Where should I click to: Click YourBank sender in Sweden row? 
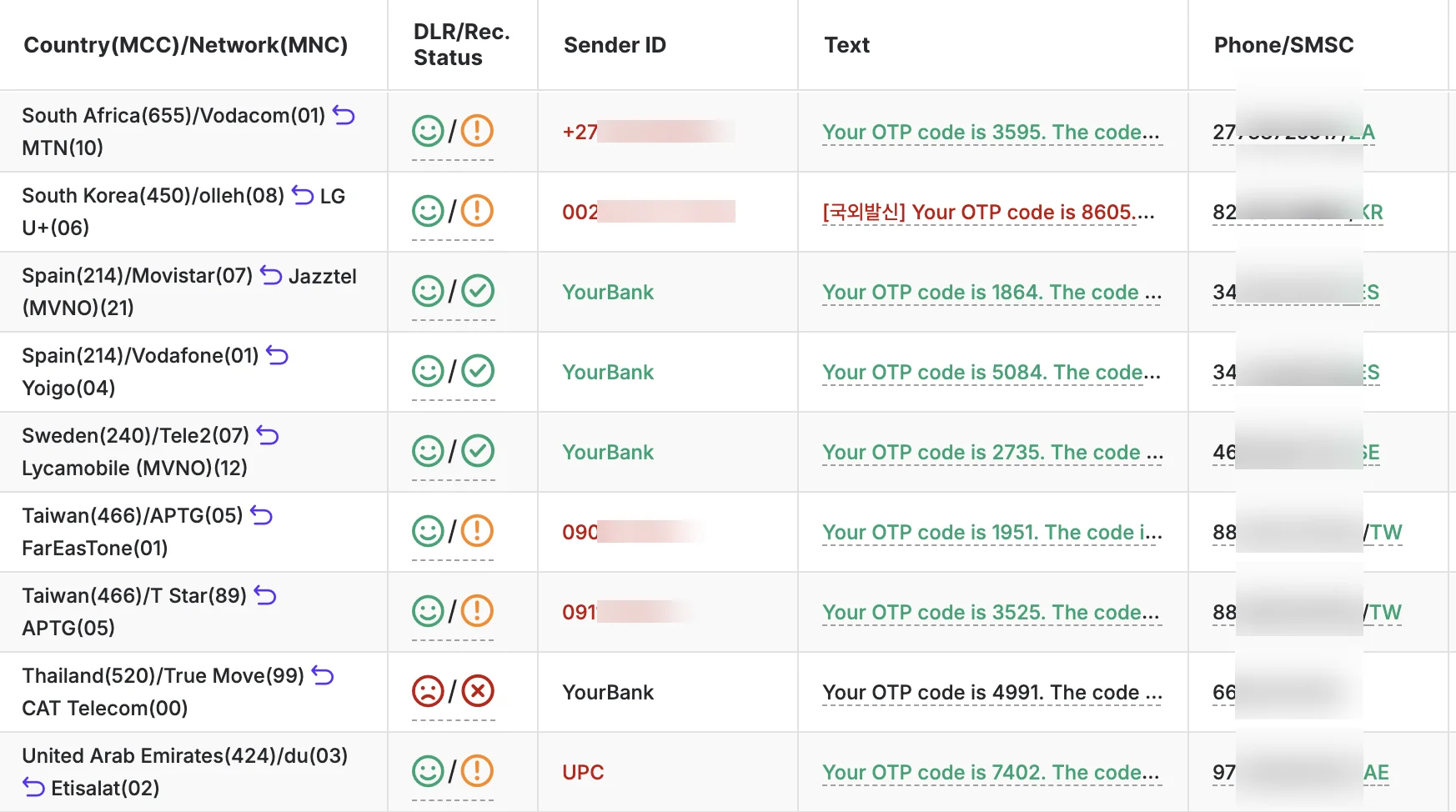(x=608, y=452)
